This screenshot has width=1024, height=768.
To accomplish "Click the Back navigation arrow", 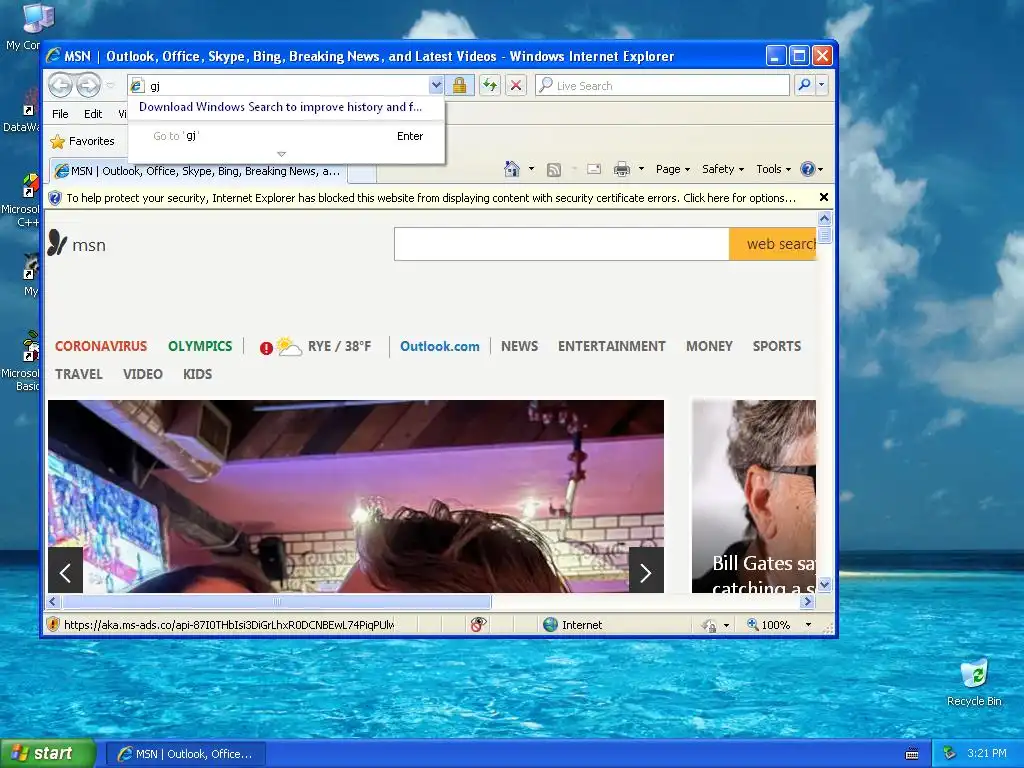I will click(x=61, y=86).
